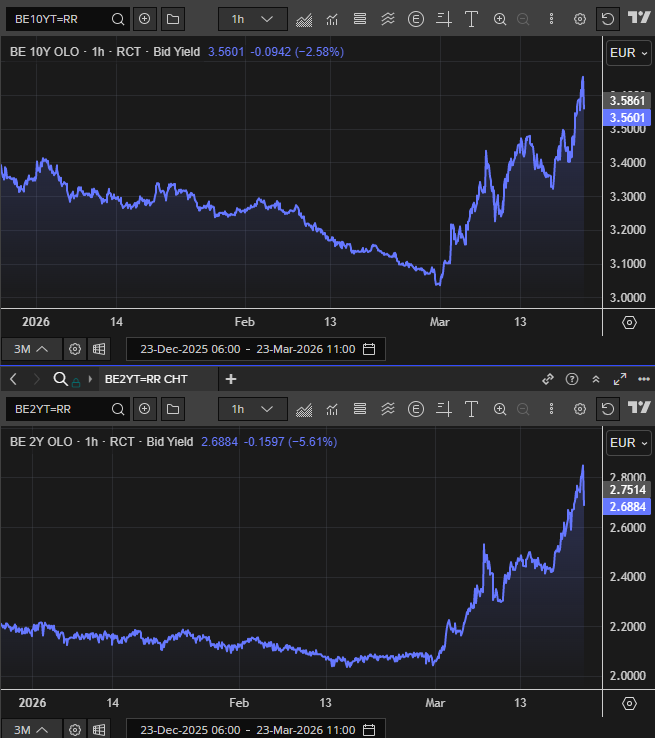
Task: Click wave lines icon in bottom toolbar
Action: pyautogui.click(x=388, y=409)
